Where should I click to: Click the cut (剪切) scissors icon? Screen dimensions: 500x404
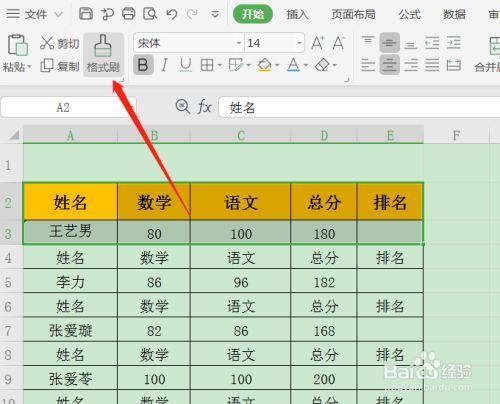(47, 43)
